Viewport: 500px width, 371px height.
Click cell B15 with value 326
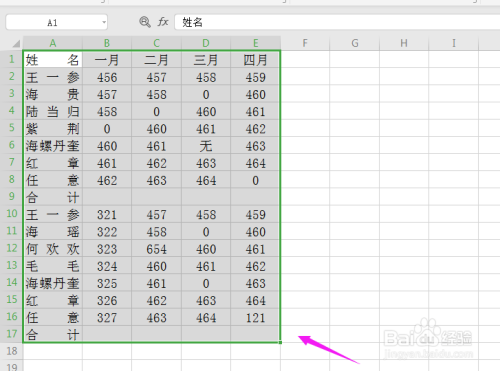tap(107, 300)
